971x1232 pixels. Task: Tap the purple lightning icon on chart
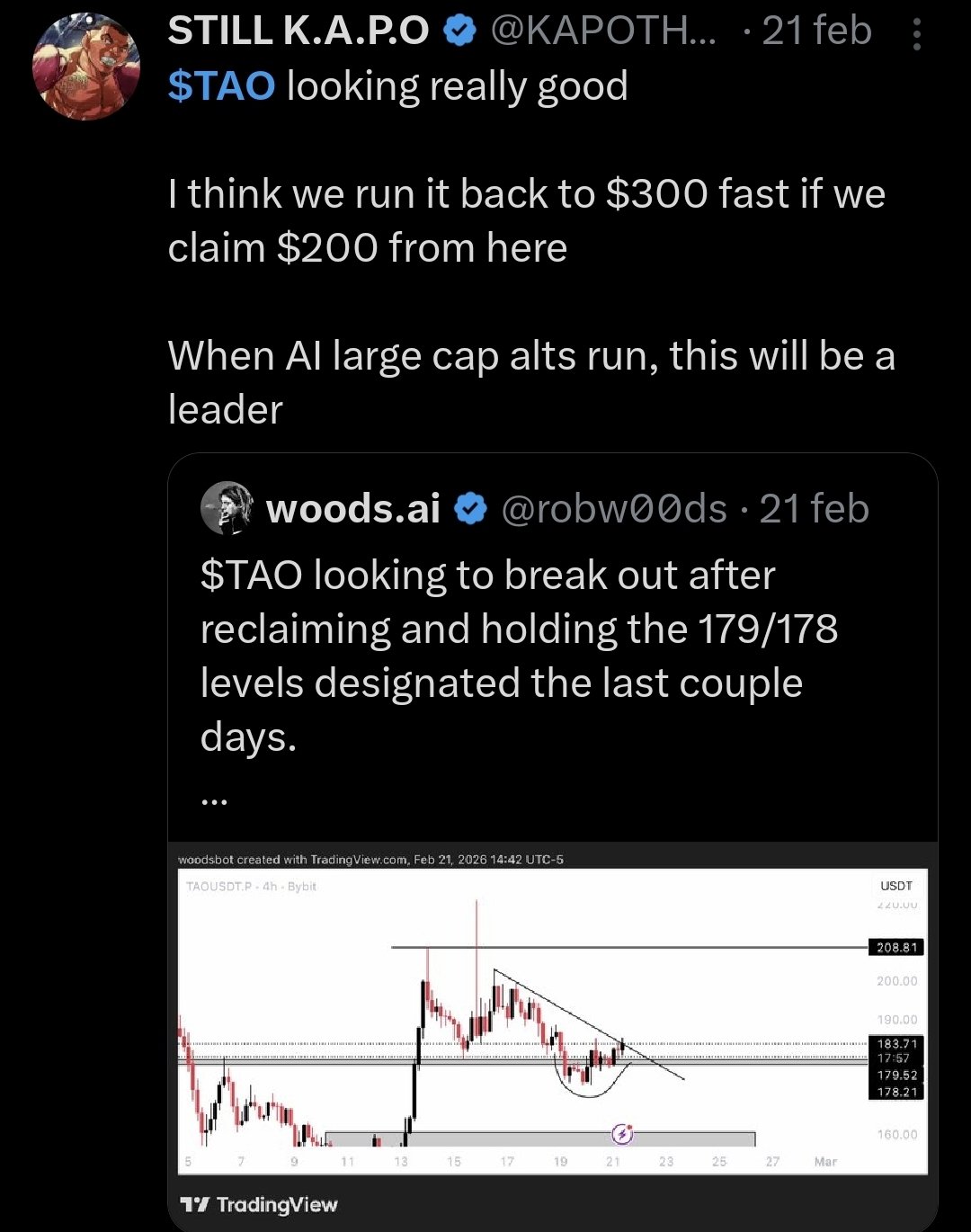[622, 1134]
